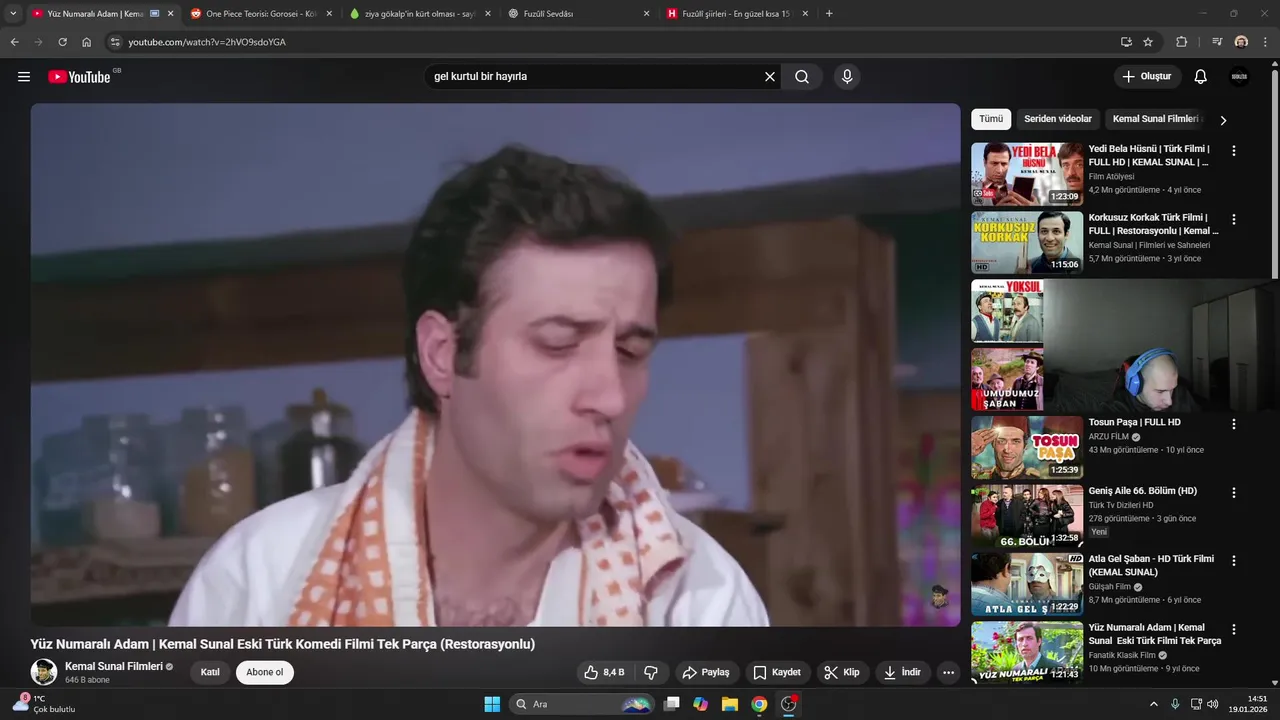Bookmark this page with the star icon
The image size is (1280, 720).
[x=1148, y=42]
